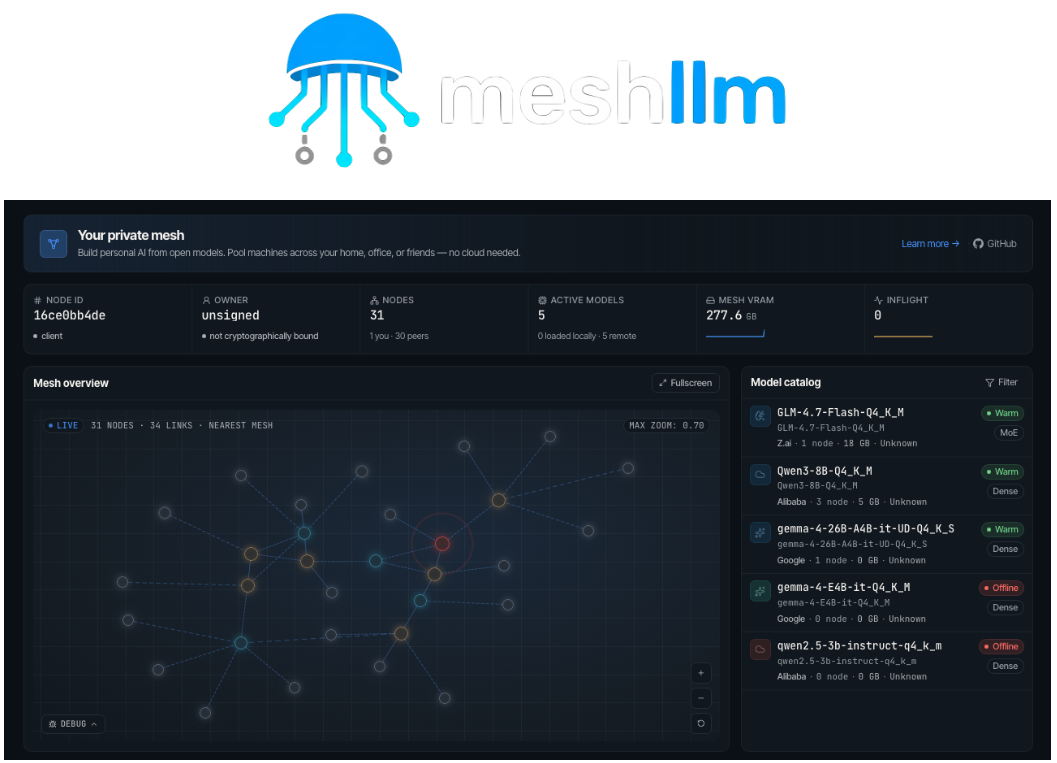Screen dimensions: 1057x763
Task: Click the gemma-4-26B model icon
Action: pos(760,533)
